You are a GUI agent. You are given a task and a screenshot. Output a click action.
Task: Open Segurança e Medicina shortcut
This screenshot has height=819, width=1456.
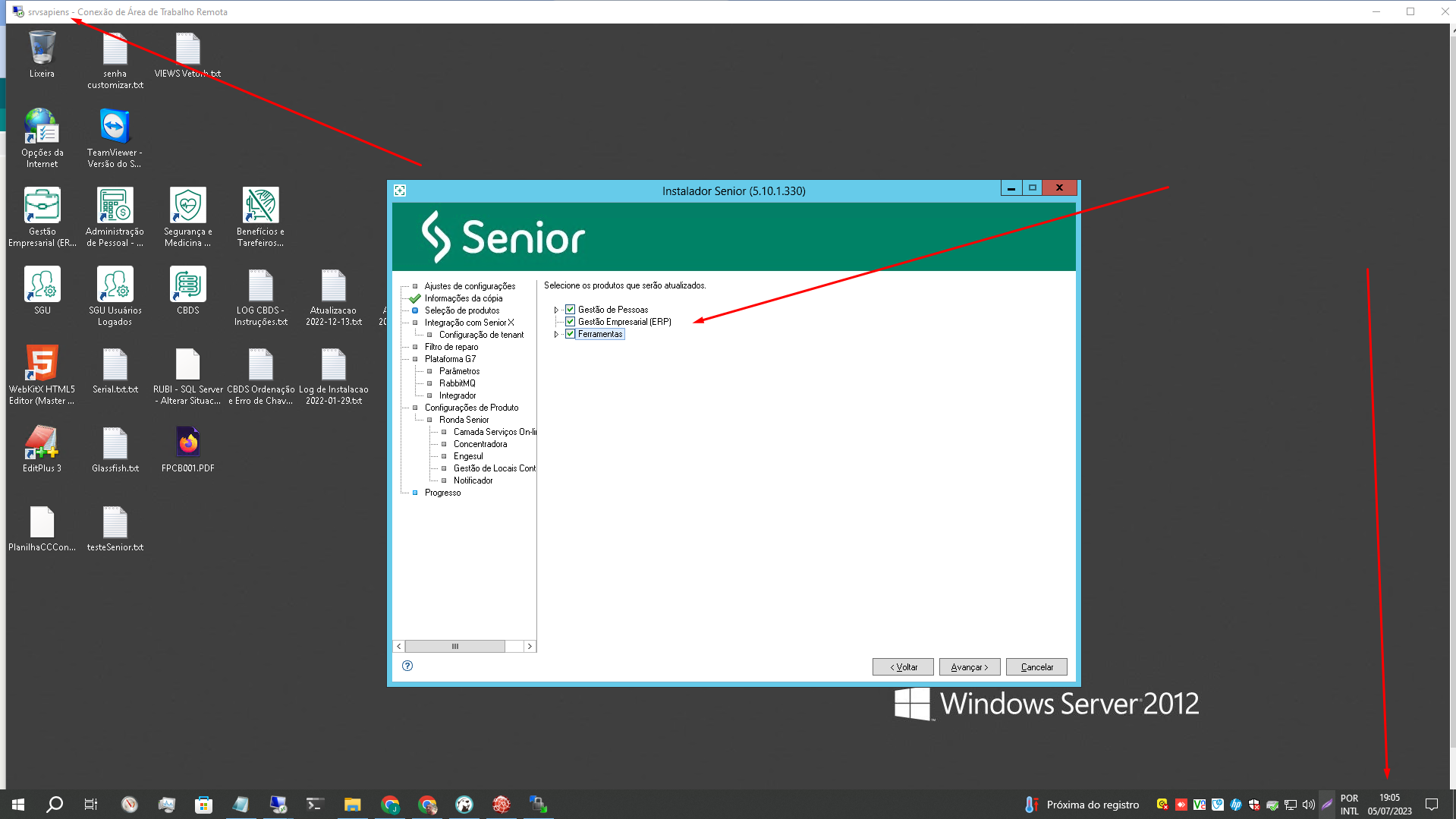point(187,217)
